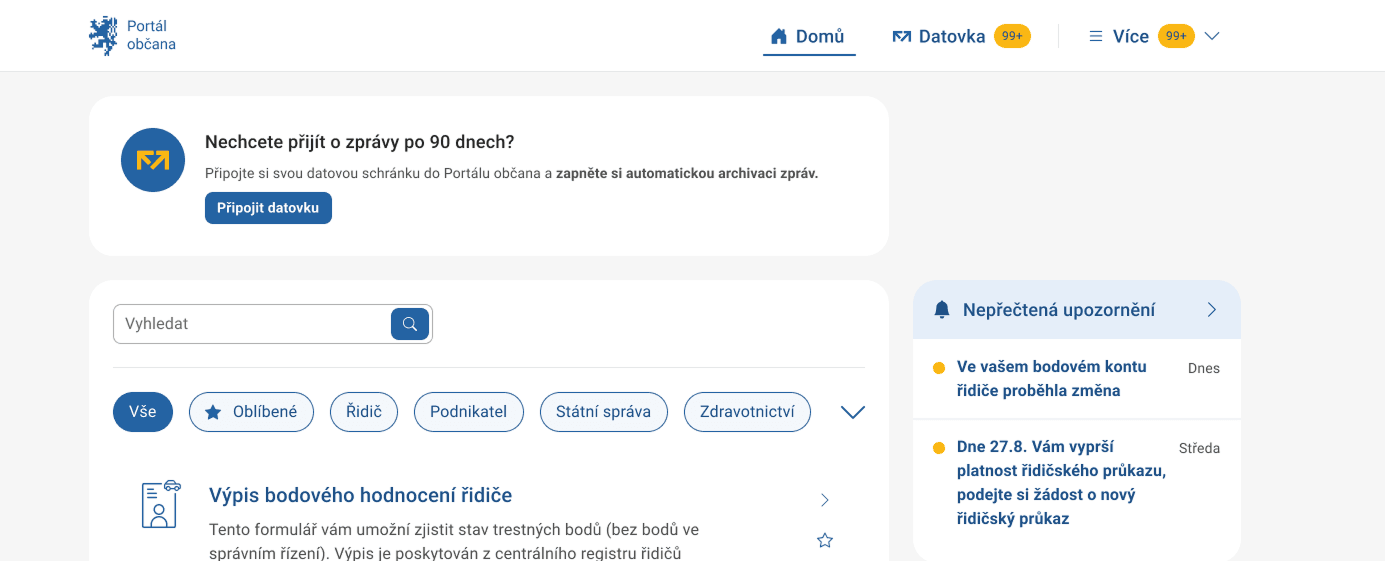1385x561 pixels.
Task: Expand the Více menu chevron
Action: [x=1212, y=36]
